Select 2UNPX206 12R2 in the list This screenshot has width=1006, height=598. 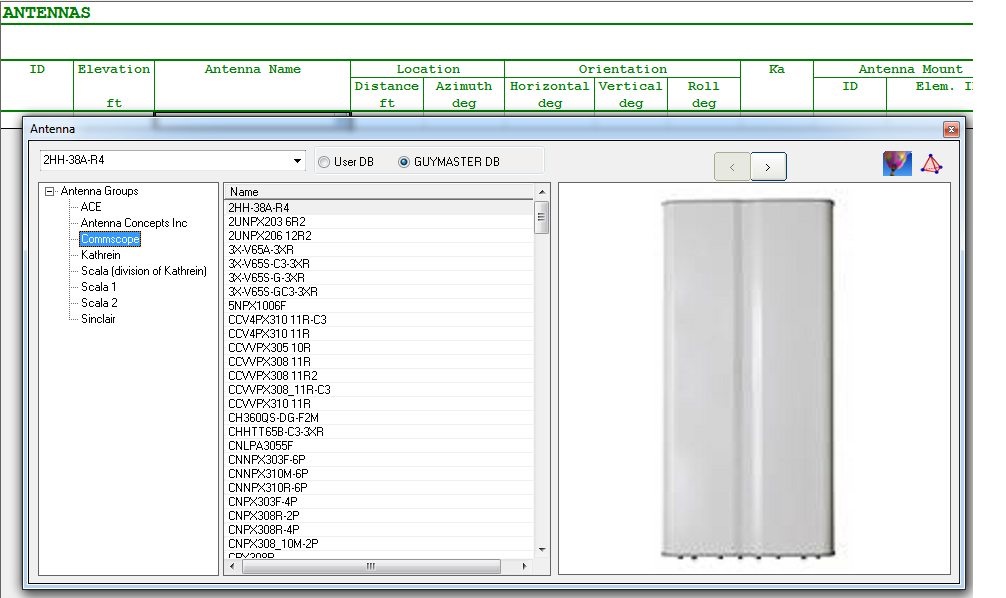click(379, 235)
